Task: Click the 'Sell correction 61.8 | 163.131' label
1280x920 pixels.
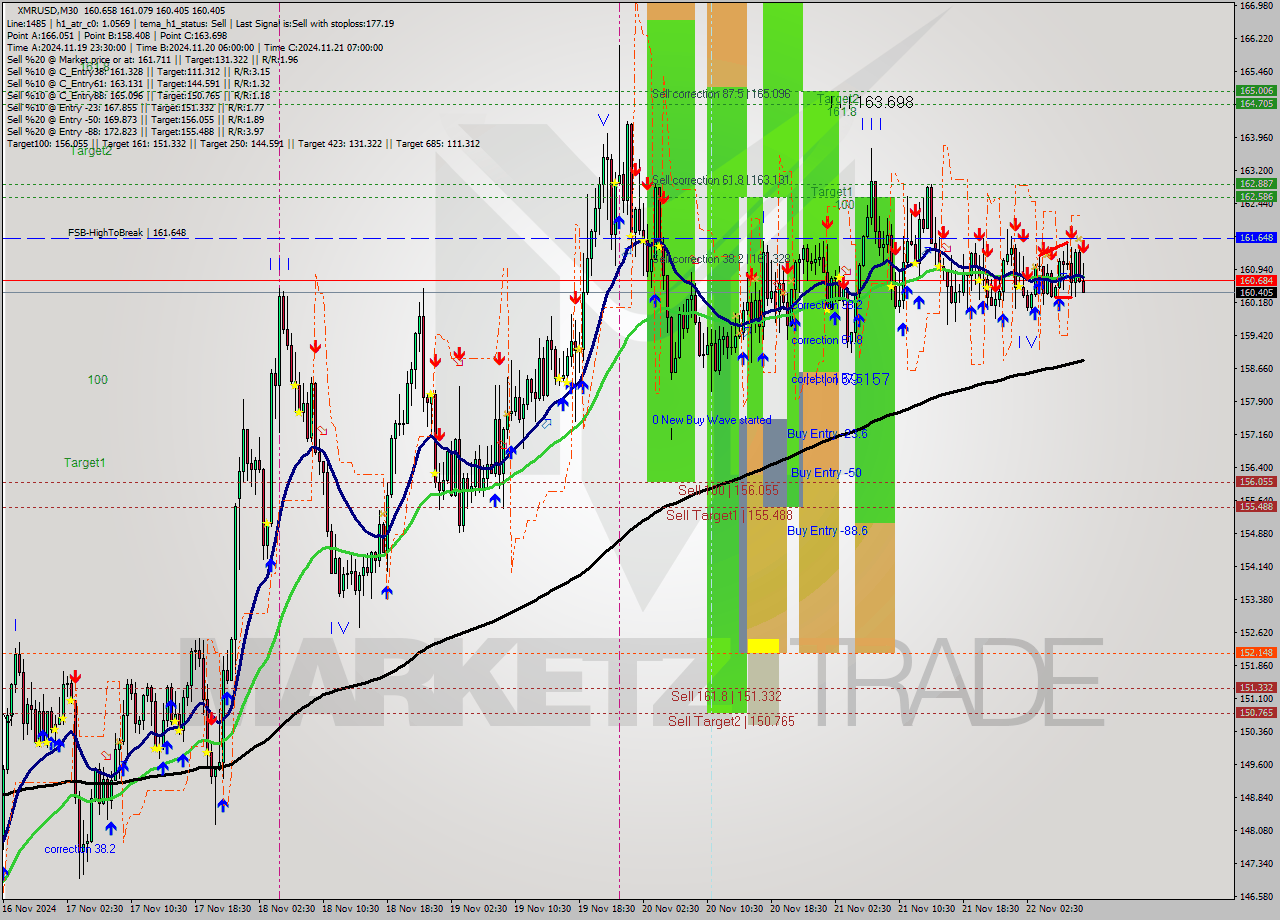Action: tap(721, 181)
